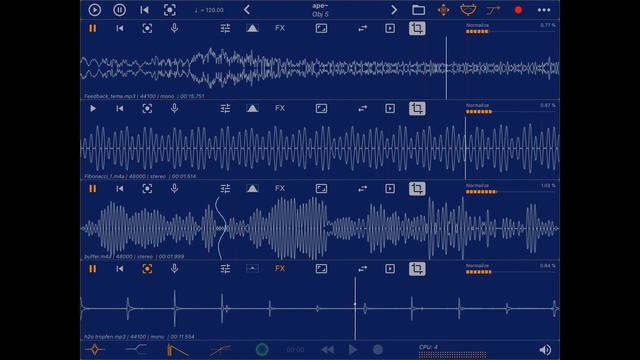The height and width of the screenshot is (360, 640).
Task: Toggle the loop arrows on the Feedback_tema.mp3 track
Action: pos(362,28)
